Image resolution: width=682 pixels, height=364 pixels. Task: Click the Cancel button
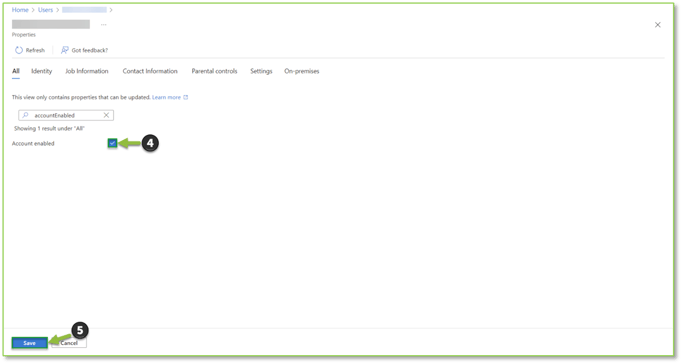pyautogui.click(x=69, y=343)
